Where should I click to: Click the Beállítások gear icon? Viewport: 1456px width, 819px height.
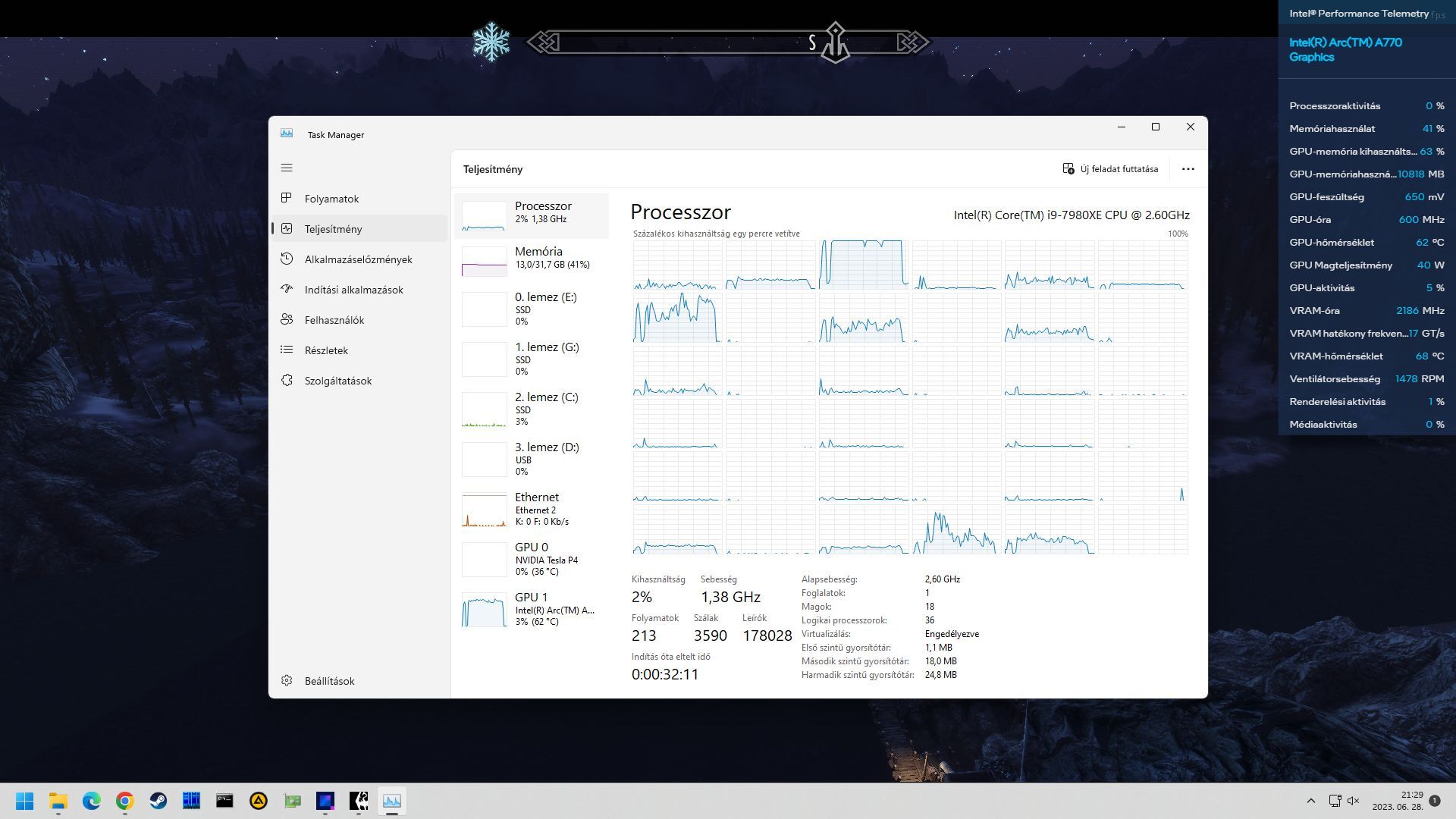[287, 680]
